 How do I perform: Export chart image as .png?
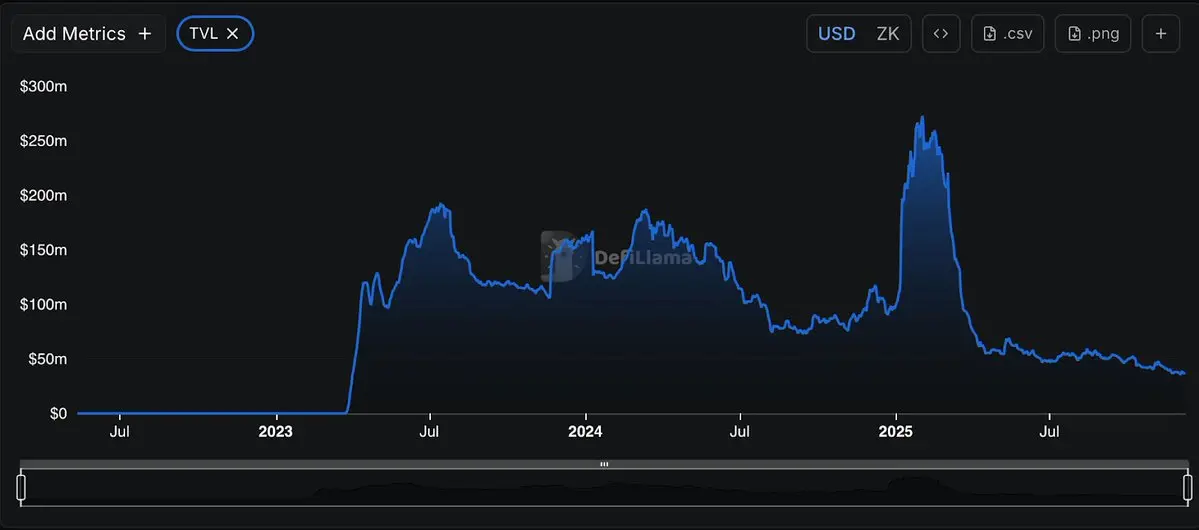click(x=1093, y=34)
